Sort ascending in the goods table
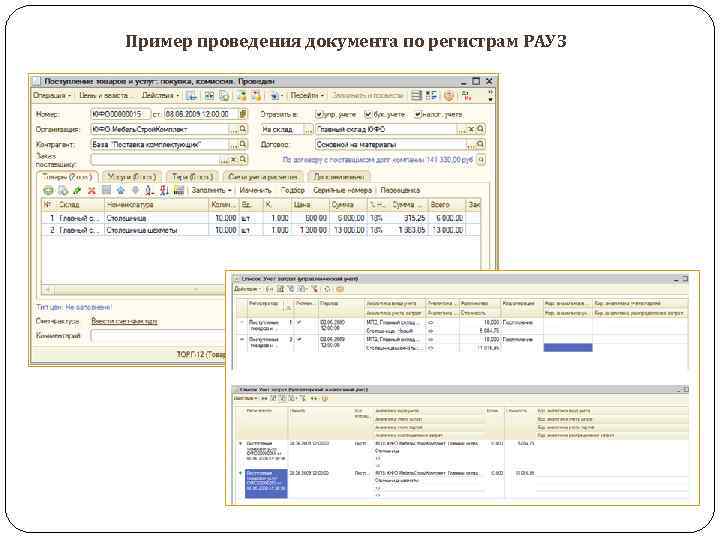The image size is (720, 540). [149, 190]
